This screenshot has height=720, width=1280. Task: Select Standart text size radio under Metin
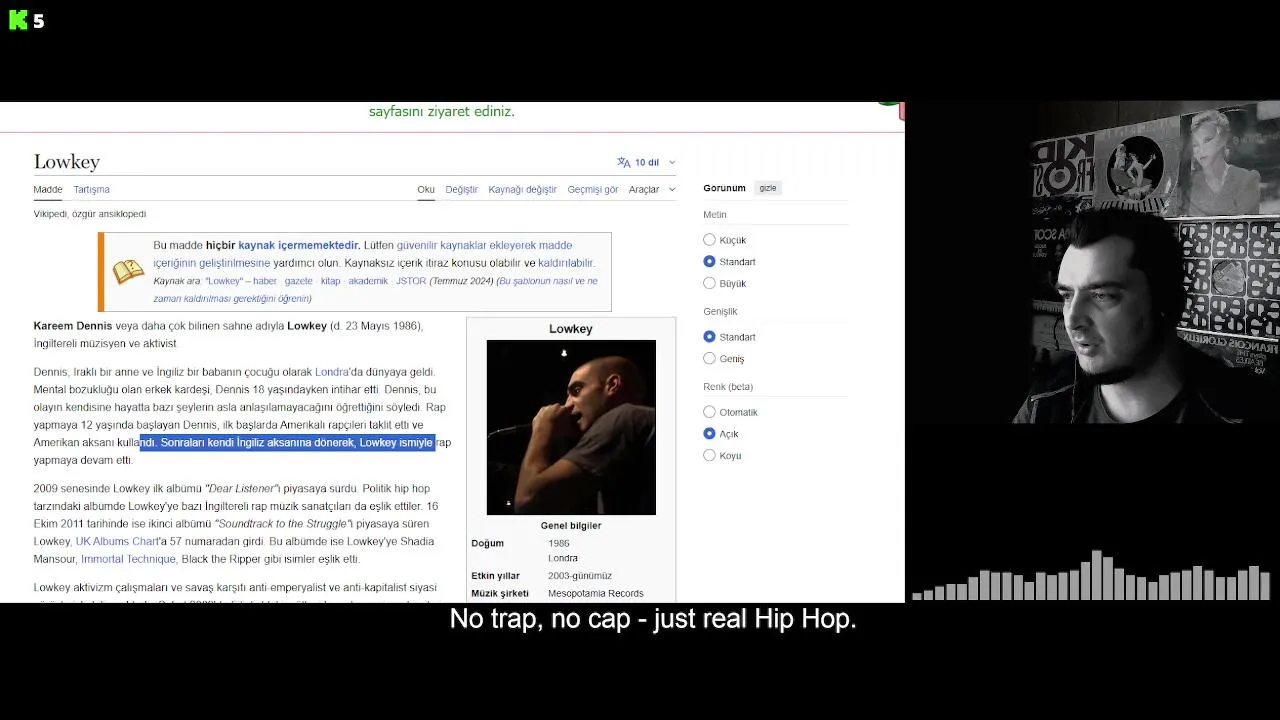(x=709, y=262)
